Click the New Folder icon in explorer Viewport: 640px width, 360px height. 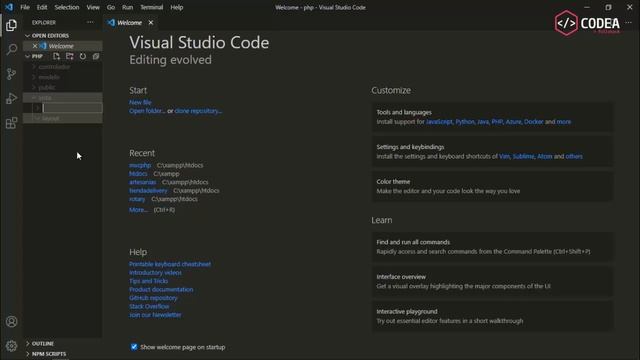pyautogui.click(x=70, y=56)
